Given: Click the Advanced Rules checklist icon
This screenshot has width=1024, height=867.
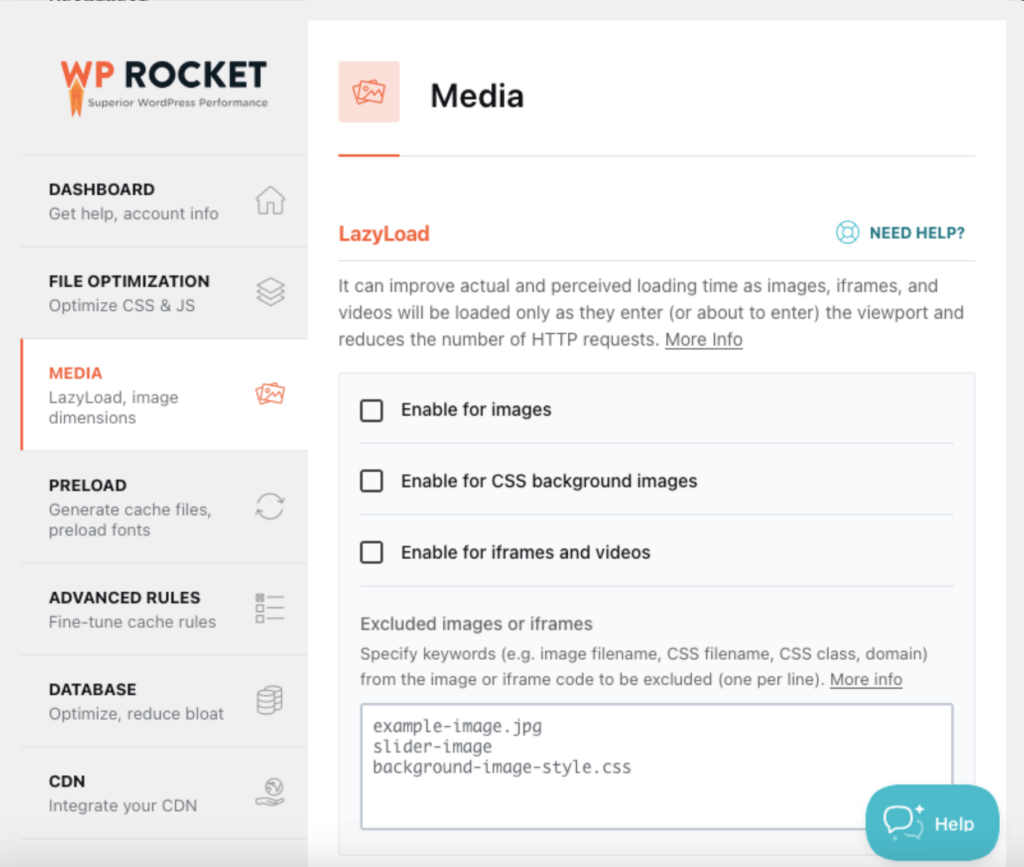Looking at the screenshot, I should click(x=270, y=608).
